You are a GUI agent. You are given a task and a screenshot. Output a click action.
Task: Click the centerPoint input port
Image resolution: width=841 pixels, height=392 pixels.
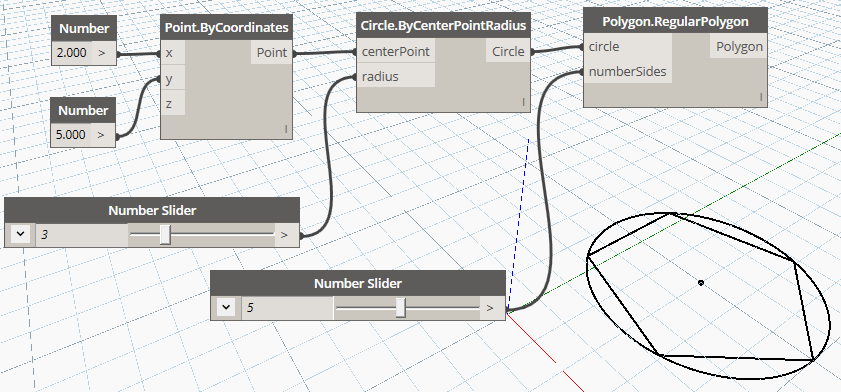point(396,51)
